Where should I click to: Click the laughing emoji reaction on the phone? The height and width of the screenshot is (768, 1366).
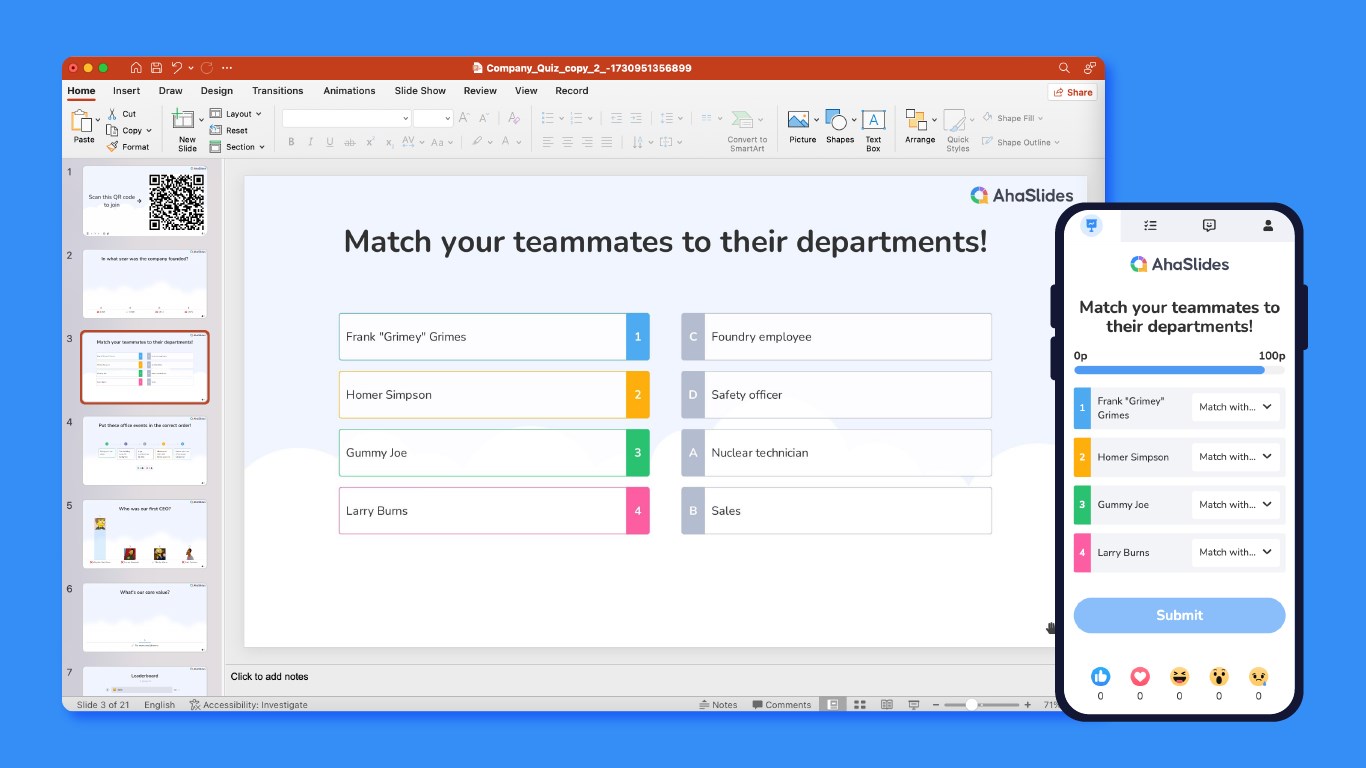coord(1179,676)
